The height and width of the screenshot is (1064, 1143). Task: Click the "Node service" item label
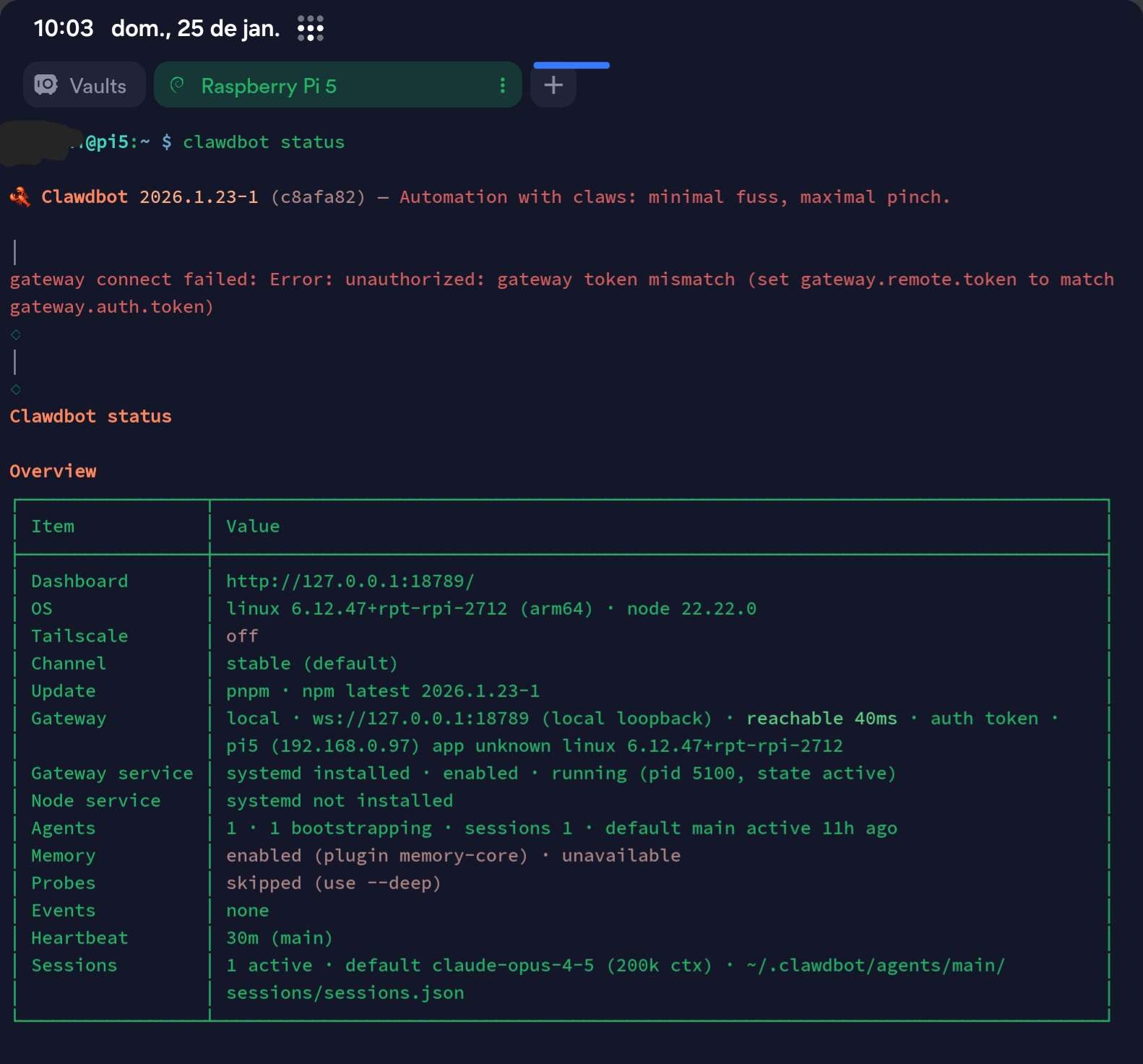coord(96,801)
